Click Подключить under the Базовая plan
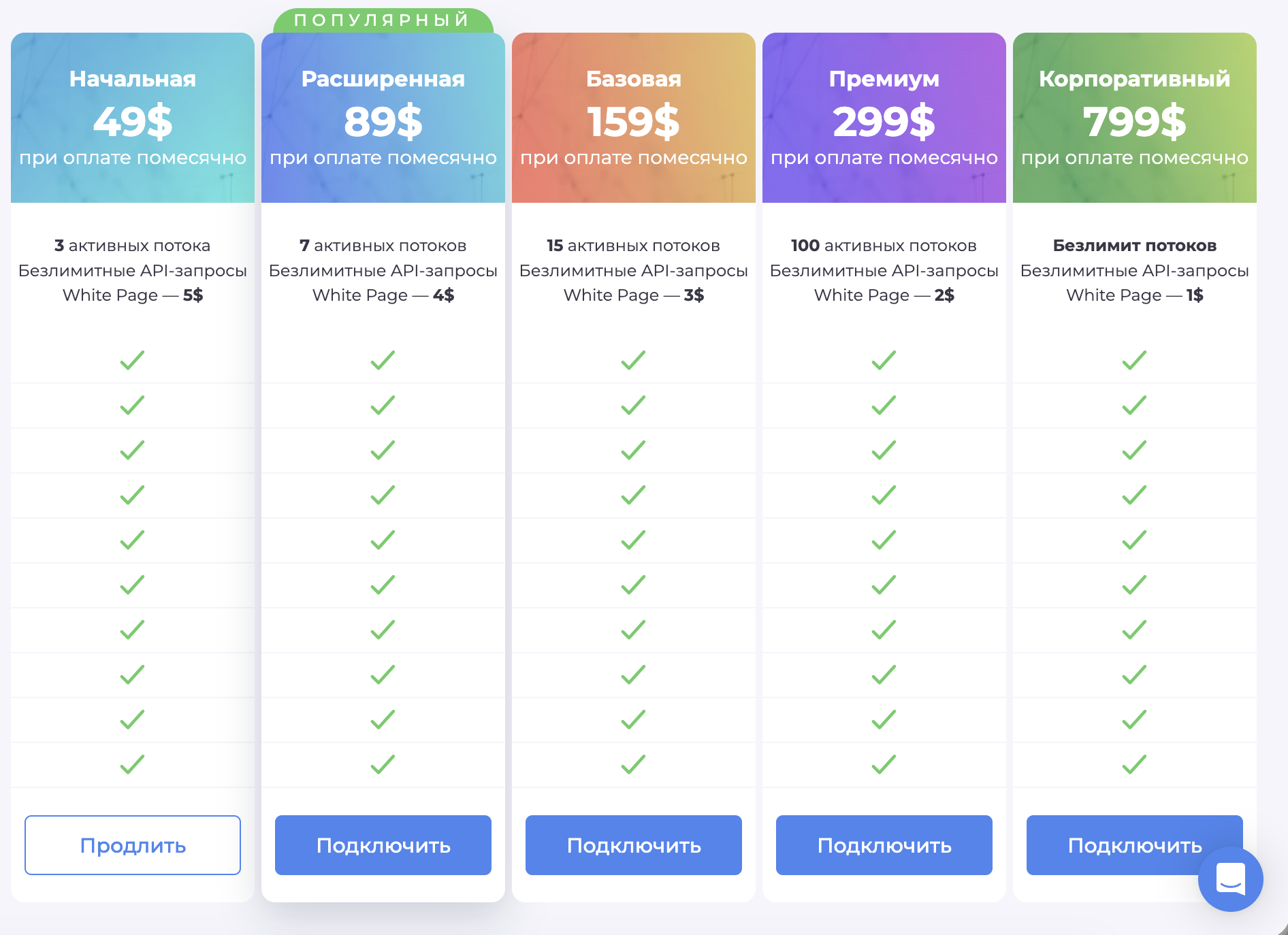 coord(634,845)
